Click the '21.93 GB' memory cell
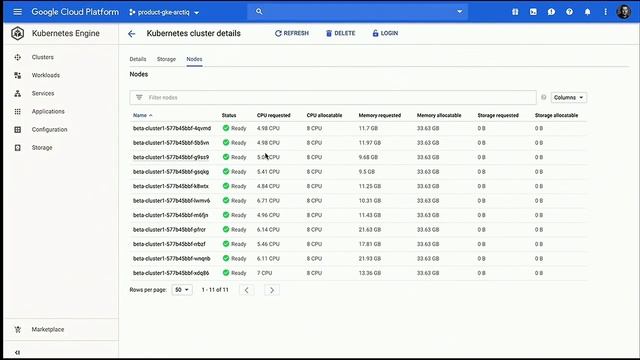Viewport: 640px width, 360px height. 369,258
